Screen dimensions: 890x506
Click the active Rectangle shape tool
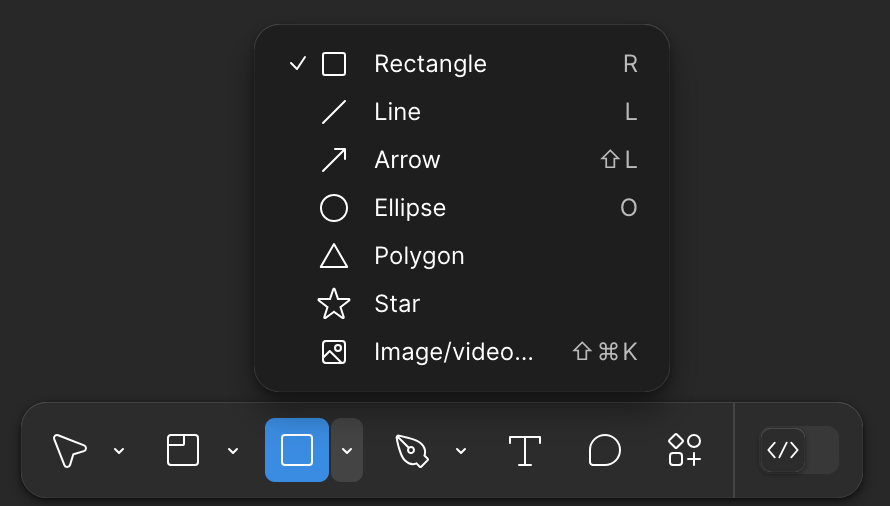click(297, 450)
